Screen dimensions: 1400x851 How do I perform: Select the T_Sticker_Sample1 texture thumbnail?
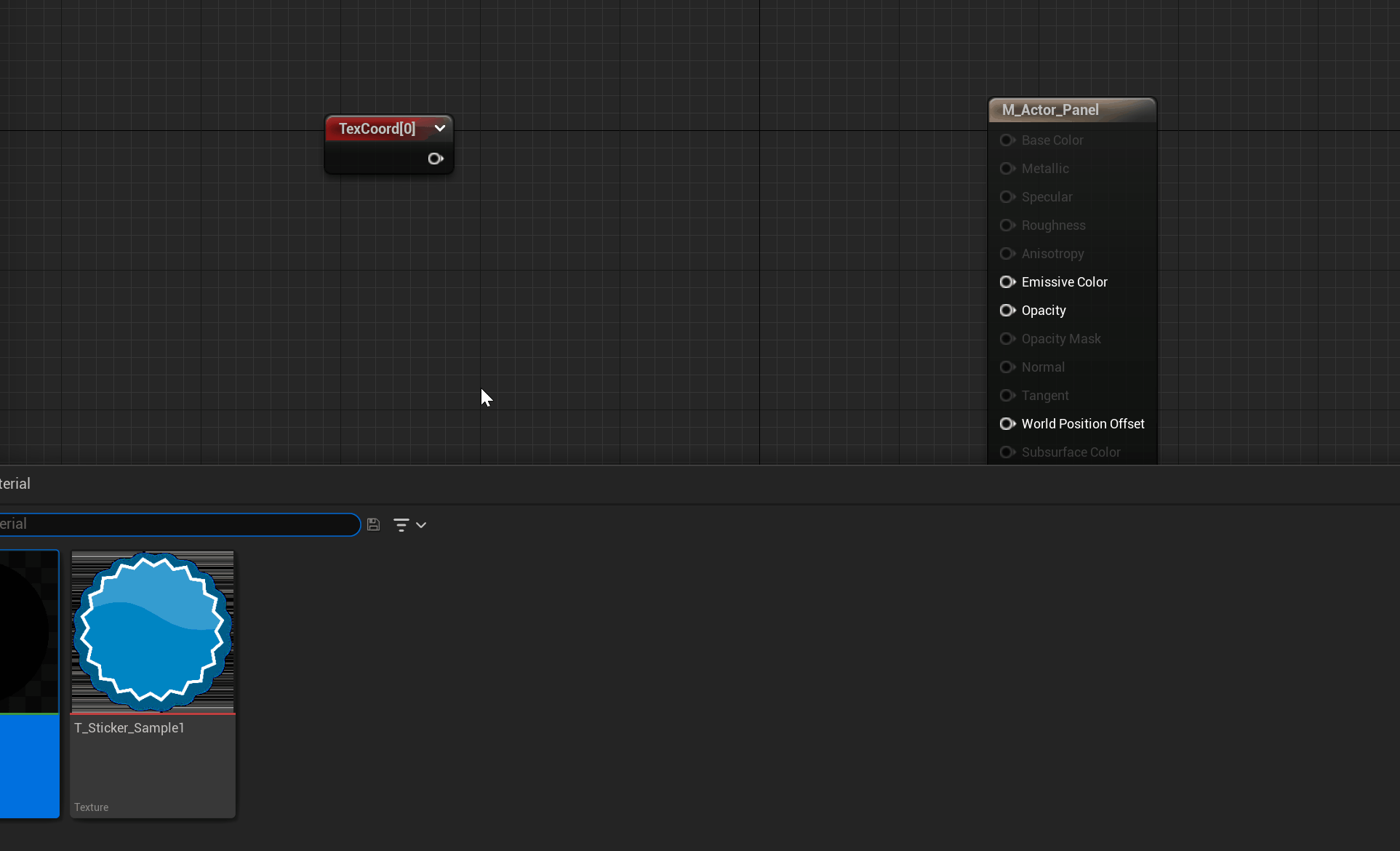click(x=153, y=631)
